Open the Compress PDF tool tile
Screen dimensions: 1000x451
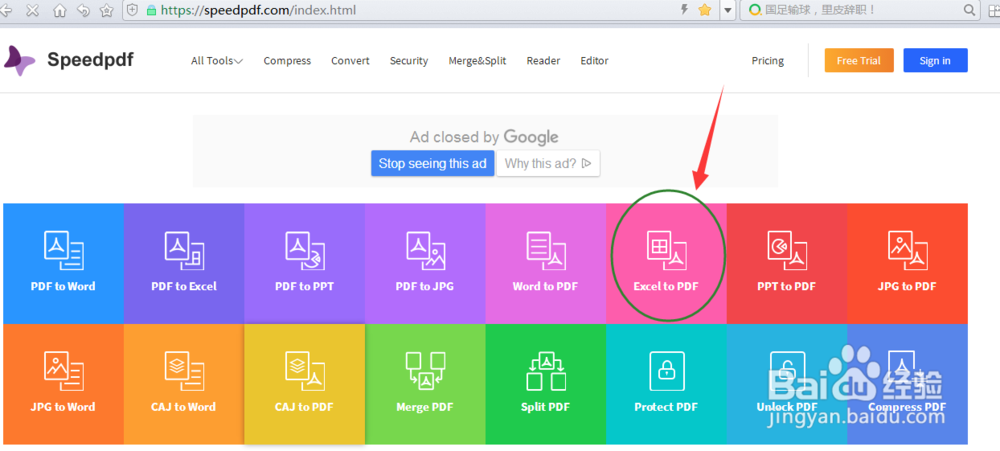(907, 384)
